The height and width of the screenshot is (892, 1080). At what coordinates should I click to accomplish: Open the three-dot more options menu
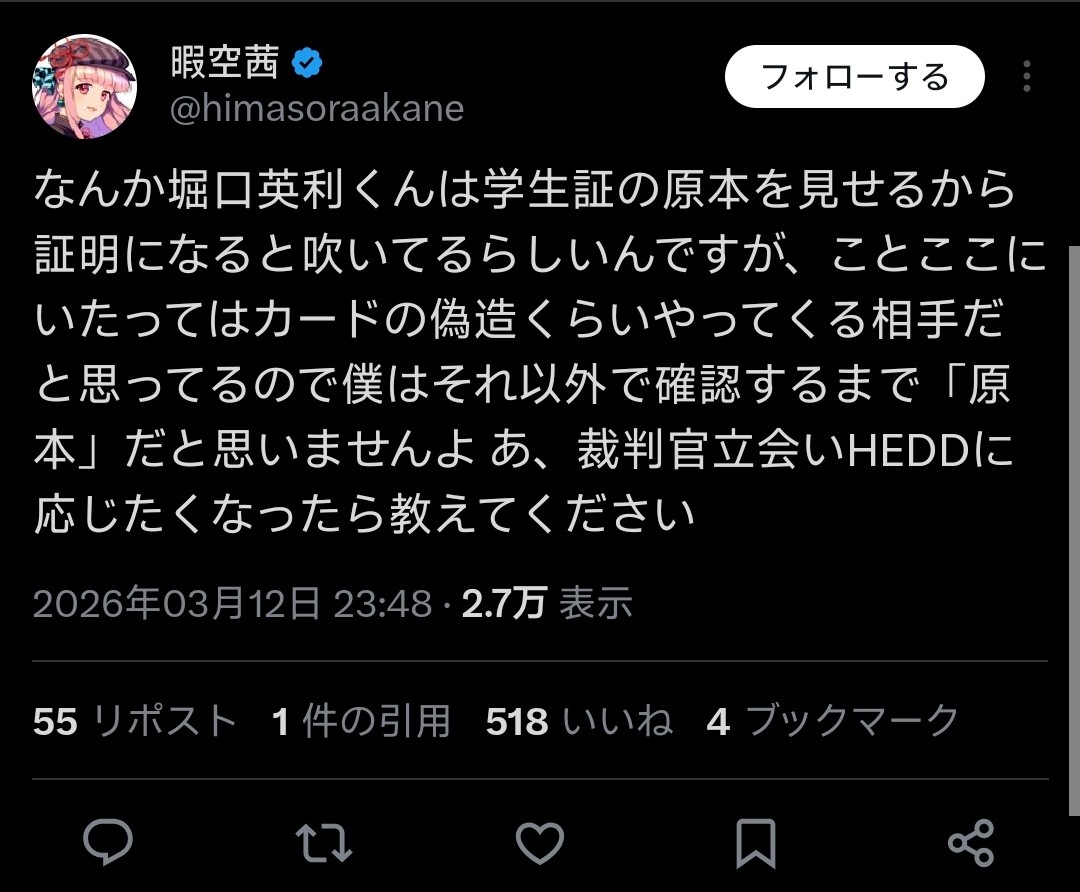(1027, 77)
